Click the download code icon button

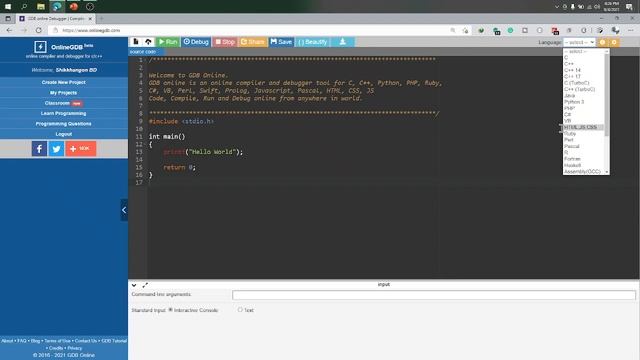point(342,42)
